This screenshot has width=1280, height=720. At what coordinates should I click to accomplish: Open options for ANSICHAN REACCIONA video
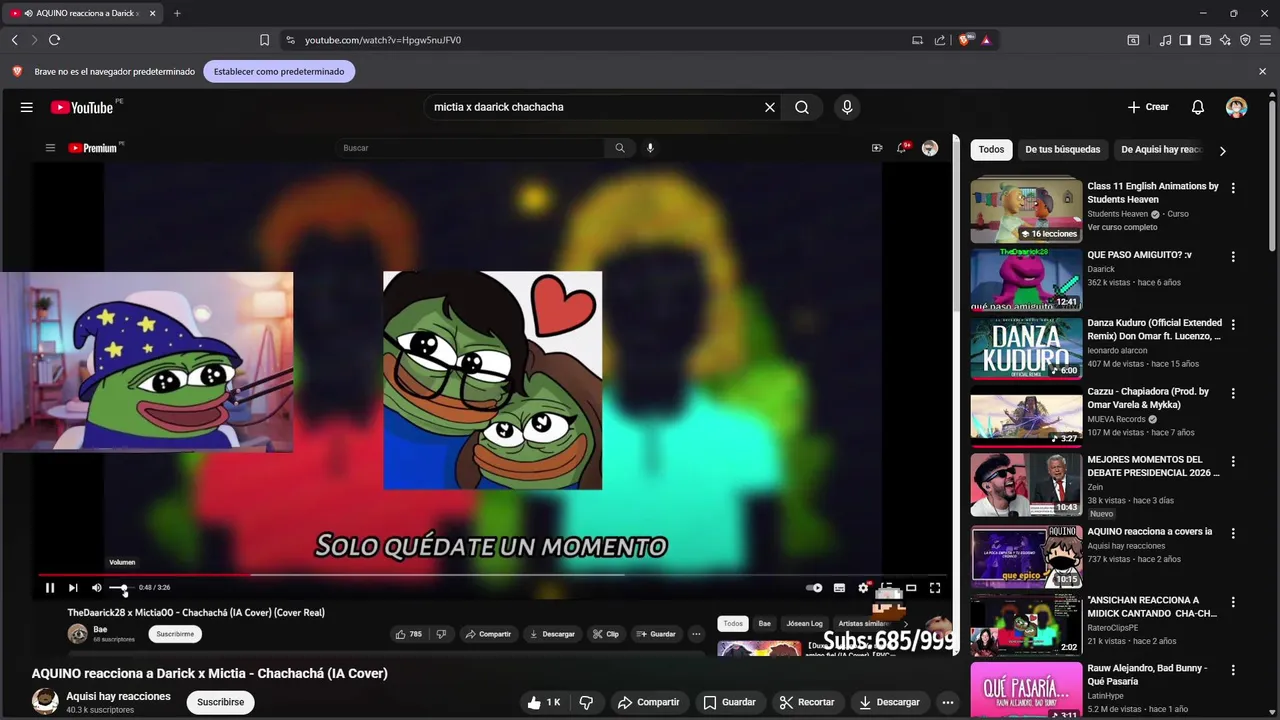click(1233, 602)
